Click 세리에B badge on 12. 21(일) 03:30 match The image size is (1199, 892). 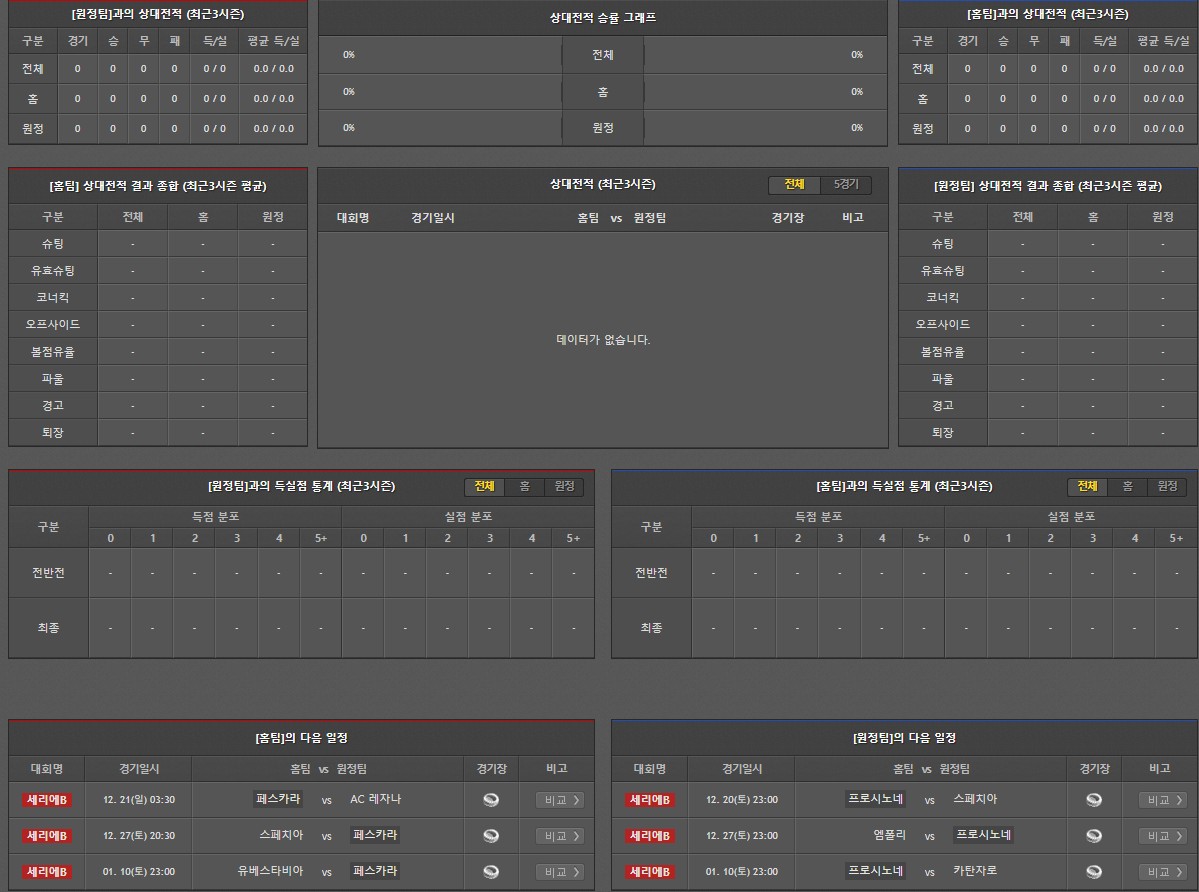[47, 800]
